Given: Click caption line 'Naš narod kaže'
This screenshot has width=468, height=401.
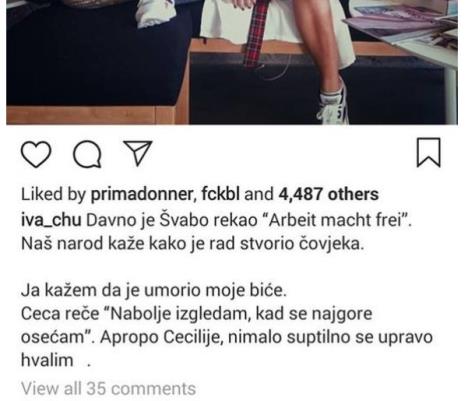Looking at the screenshot, I should pos(192,244).
